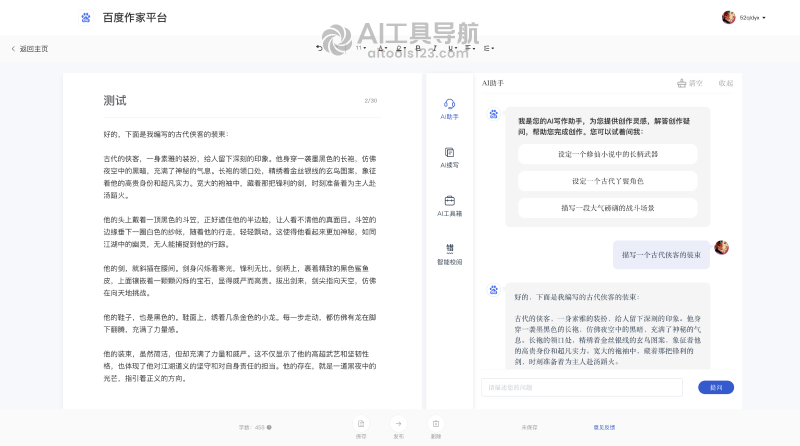The width and height of the screenshot is (800, 446).
Task: Open the font size 11 dropdown
Action: pos(361,48)
